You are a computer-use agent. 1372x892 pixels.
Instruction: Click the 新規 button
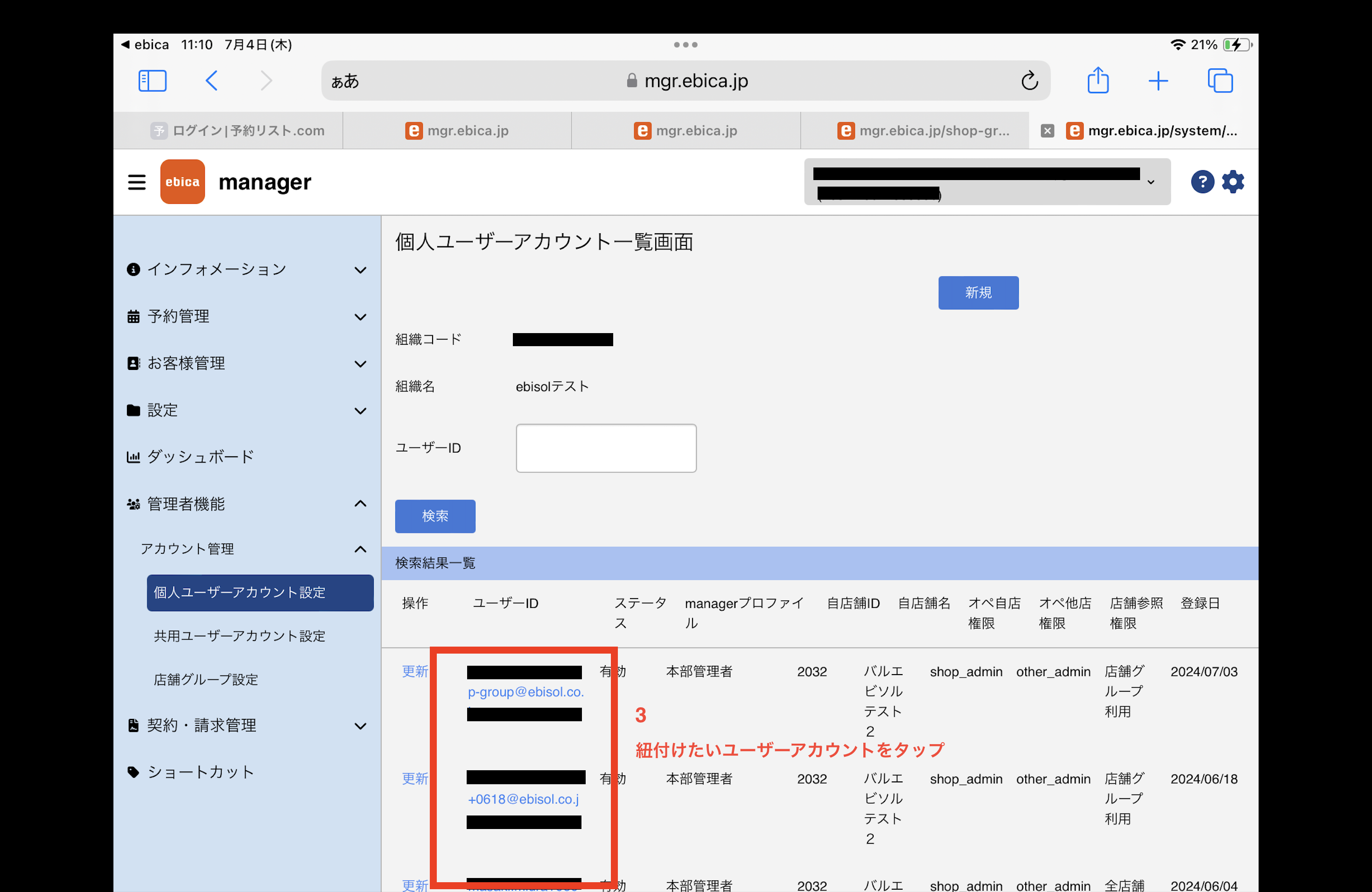point(978,293)
